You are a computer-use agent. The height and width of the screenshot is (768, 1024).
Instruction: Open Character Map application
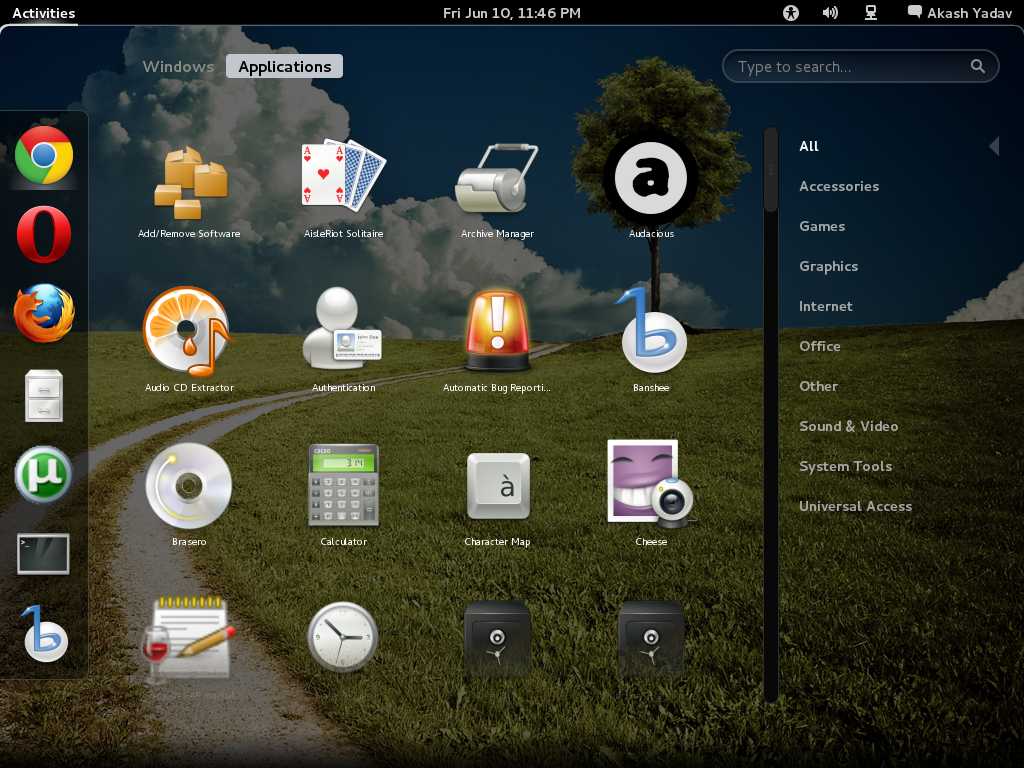(x=497, y=486)
